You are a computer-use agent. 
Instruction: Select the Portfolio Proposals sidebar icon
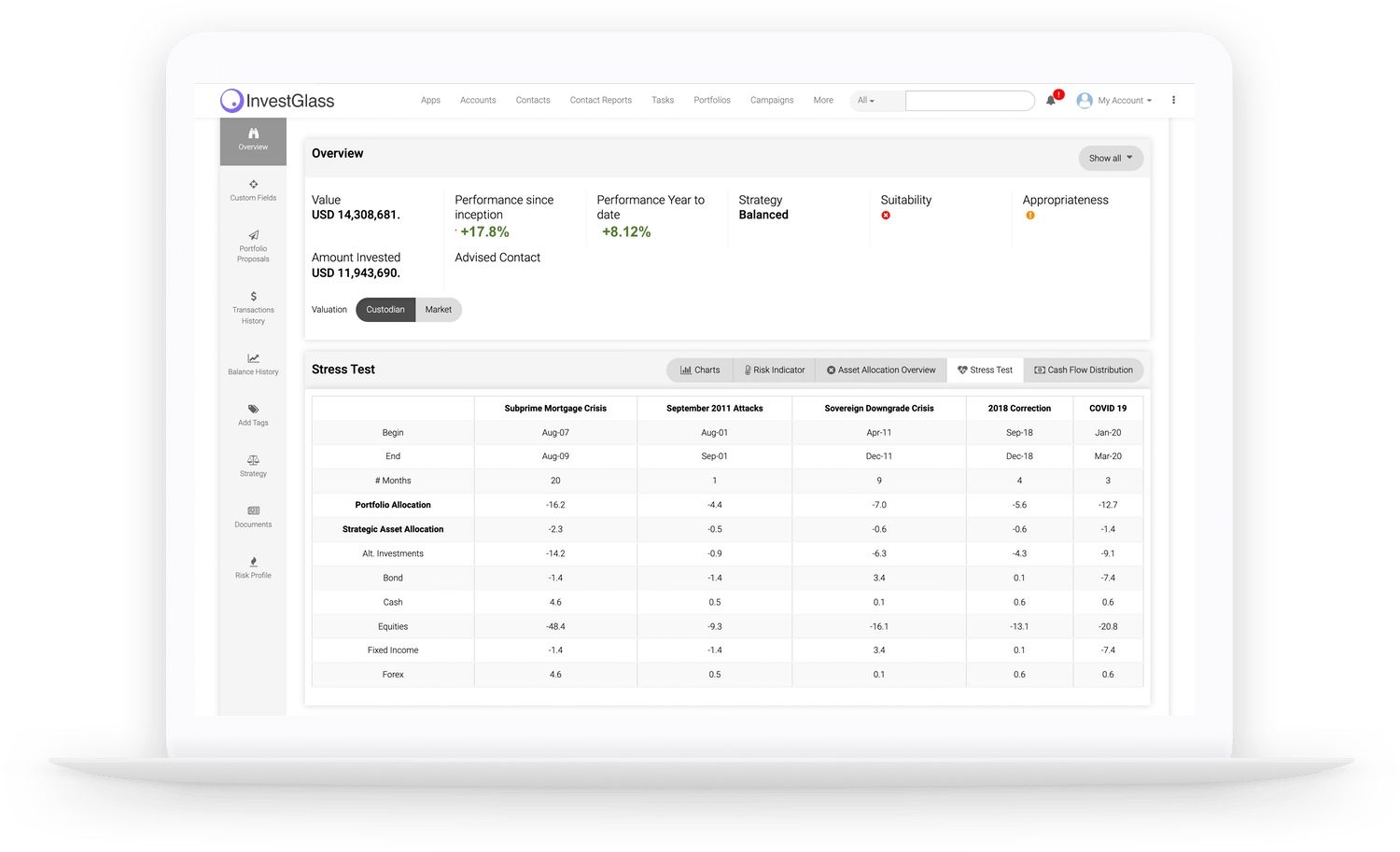[252, 245]
